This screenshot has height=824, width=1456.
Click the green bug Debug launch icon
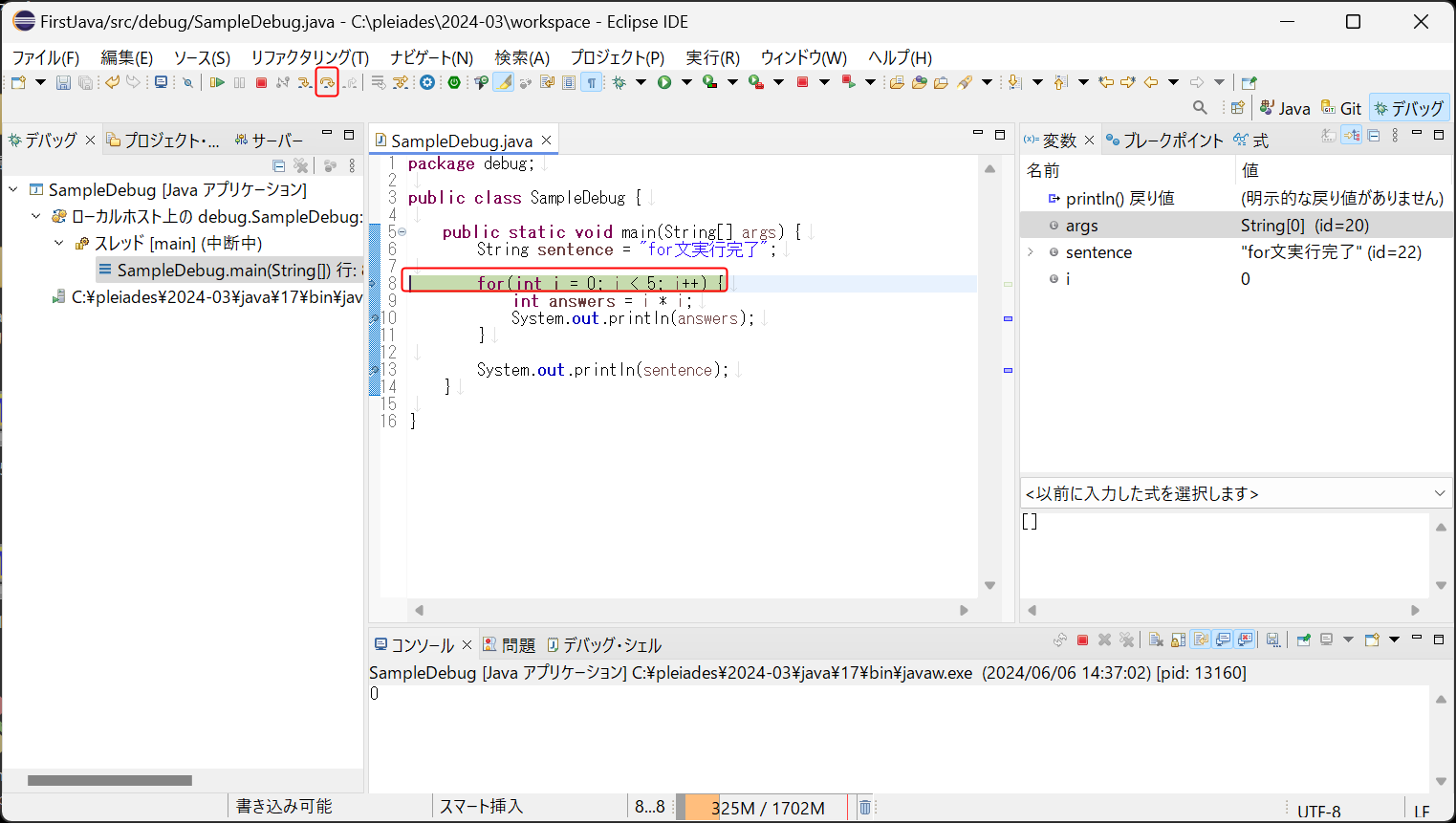coord(619,82)
